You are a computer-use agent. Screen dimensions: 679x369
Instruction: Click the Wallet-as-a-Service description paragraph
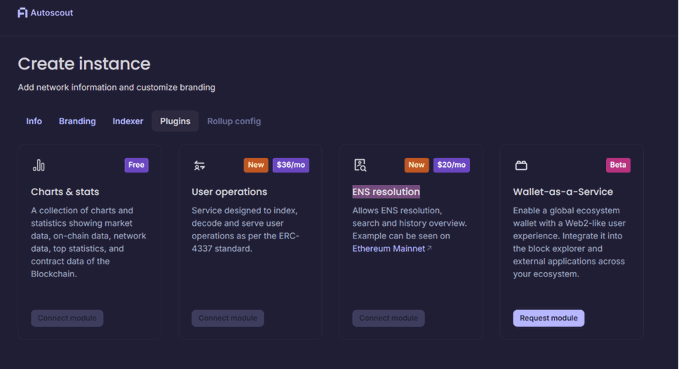[x=569, y=242]
